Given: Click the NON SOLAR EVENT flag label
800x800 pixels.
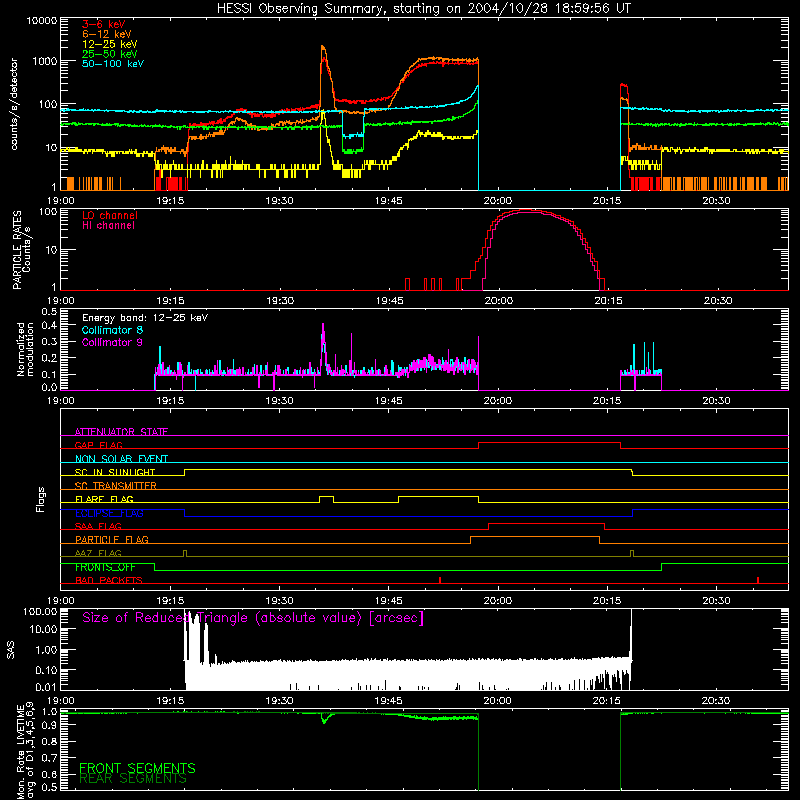Looking at the screenshot, I should point(121,459).
